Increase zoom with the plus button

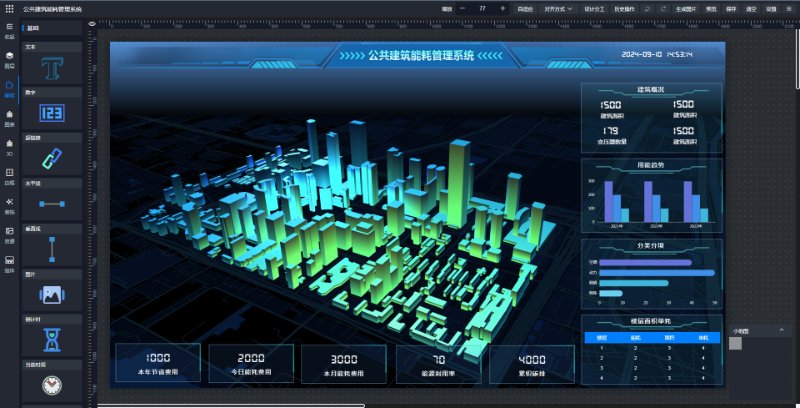coord(502,8)
